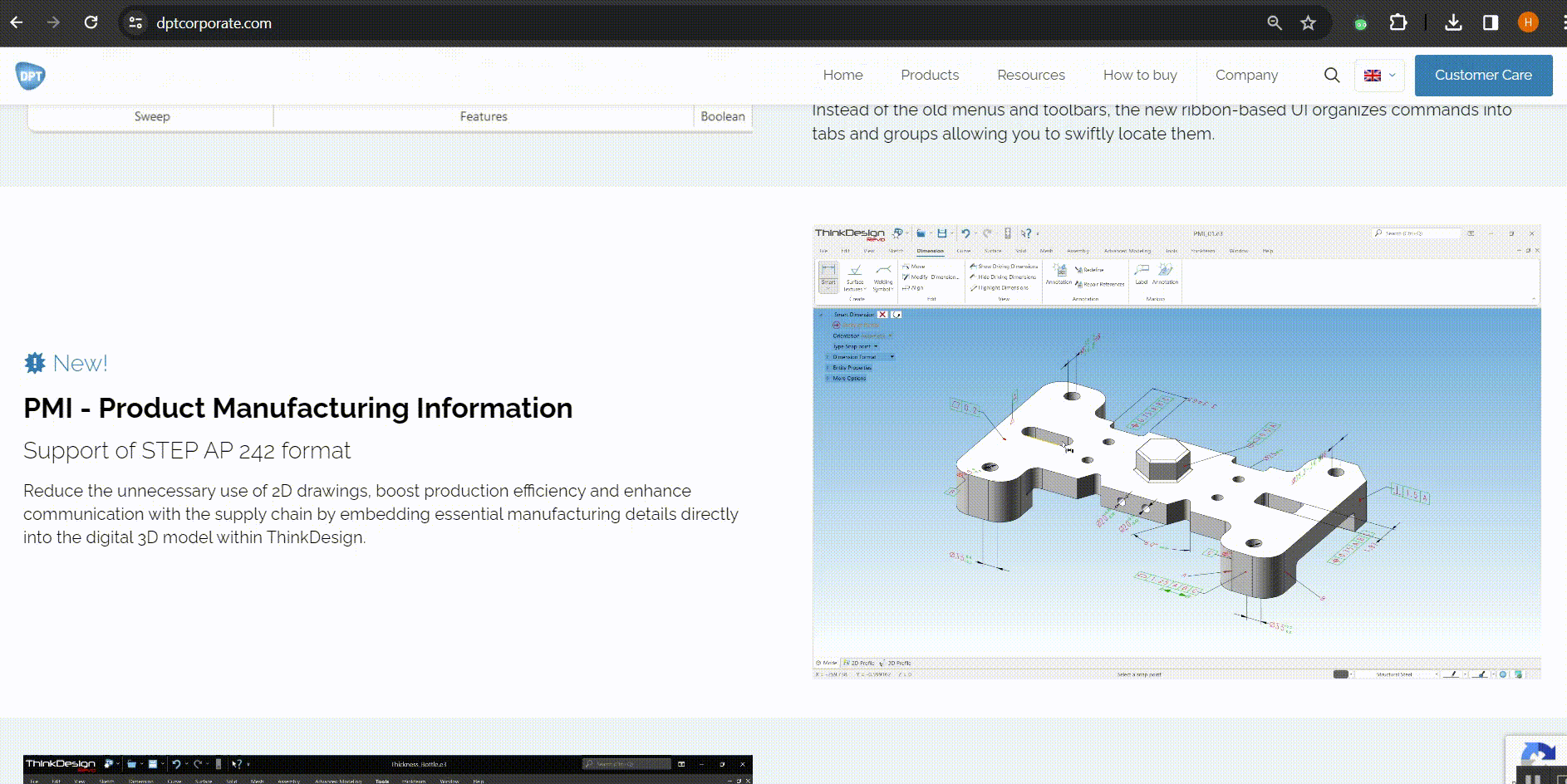Click the DPT logo icon
Image resolution: width=1567 pixels, height=784 pixels.
(x=31, y=76)
